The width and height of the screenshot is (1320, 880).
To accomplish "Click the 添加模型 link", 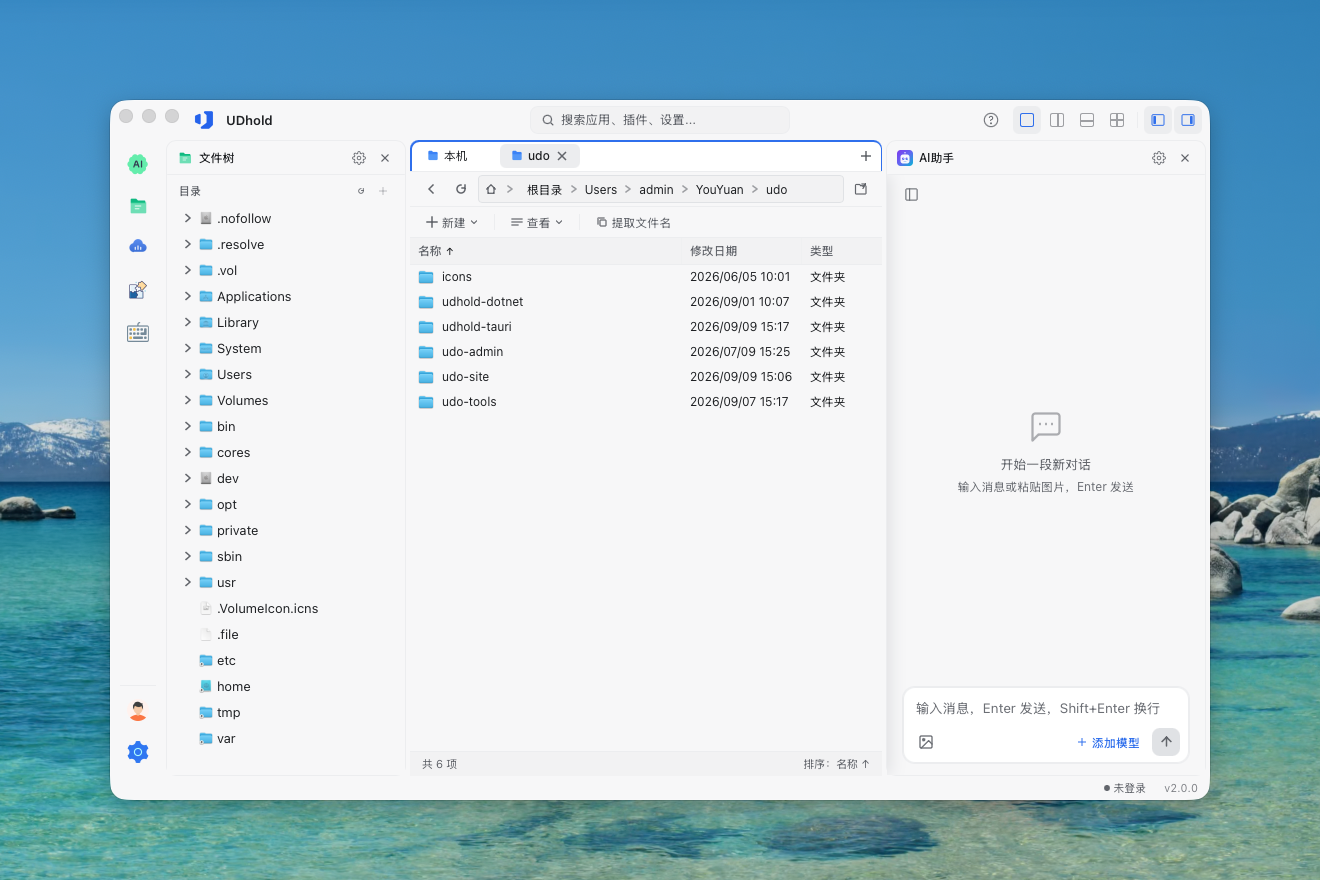I will pos(1108,743).
